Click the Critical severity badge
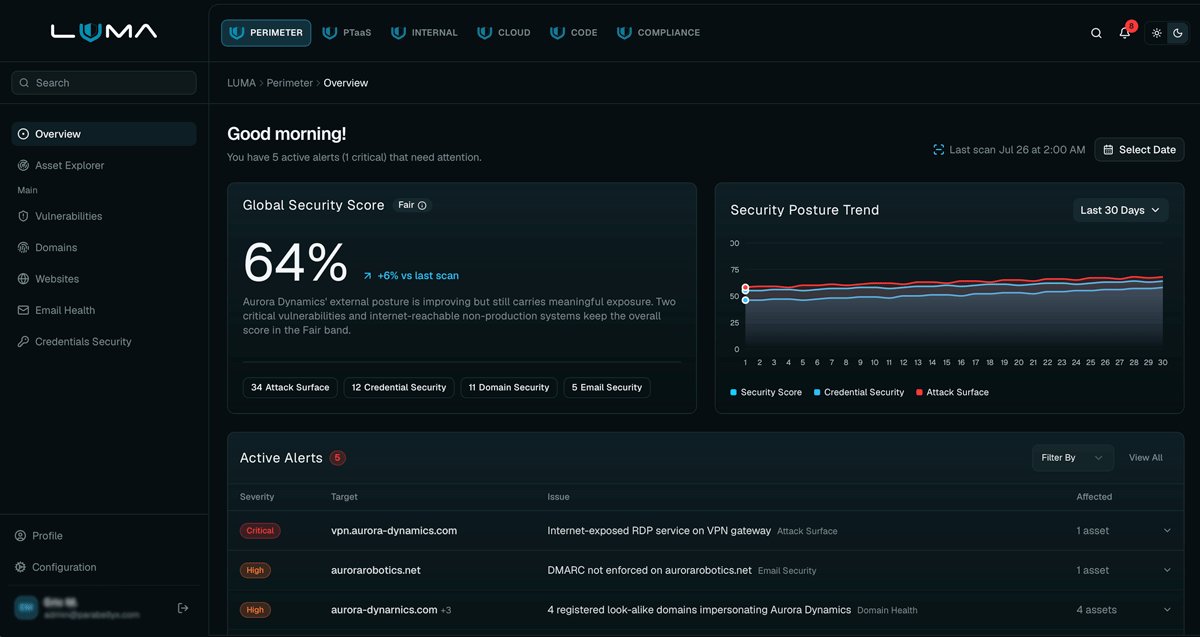Viewport: 1200px width, 637px height. [260, 531]
